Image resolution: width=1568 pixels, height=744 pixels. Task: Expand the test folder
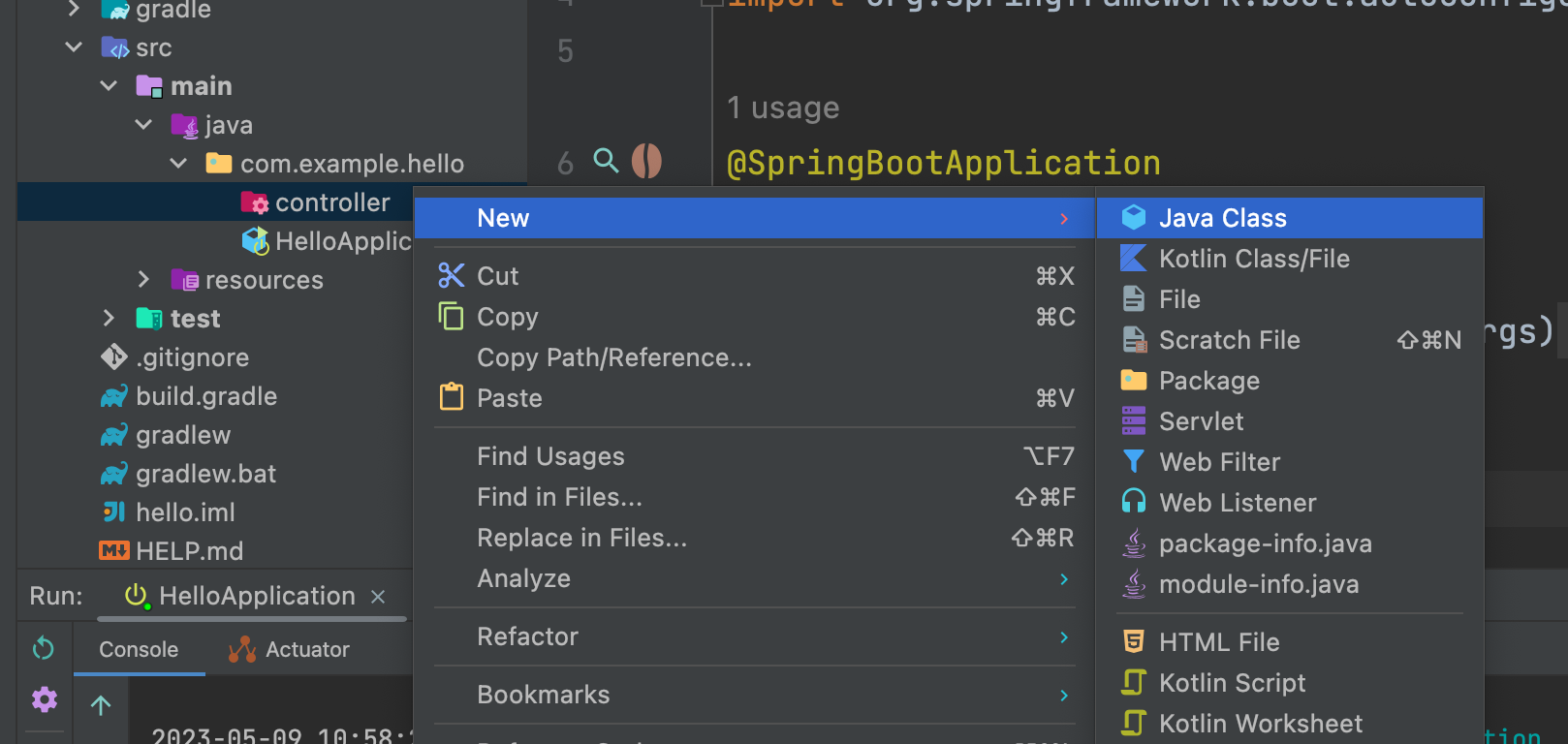point(109,318)
